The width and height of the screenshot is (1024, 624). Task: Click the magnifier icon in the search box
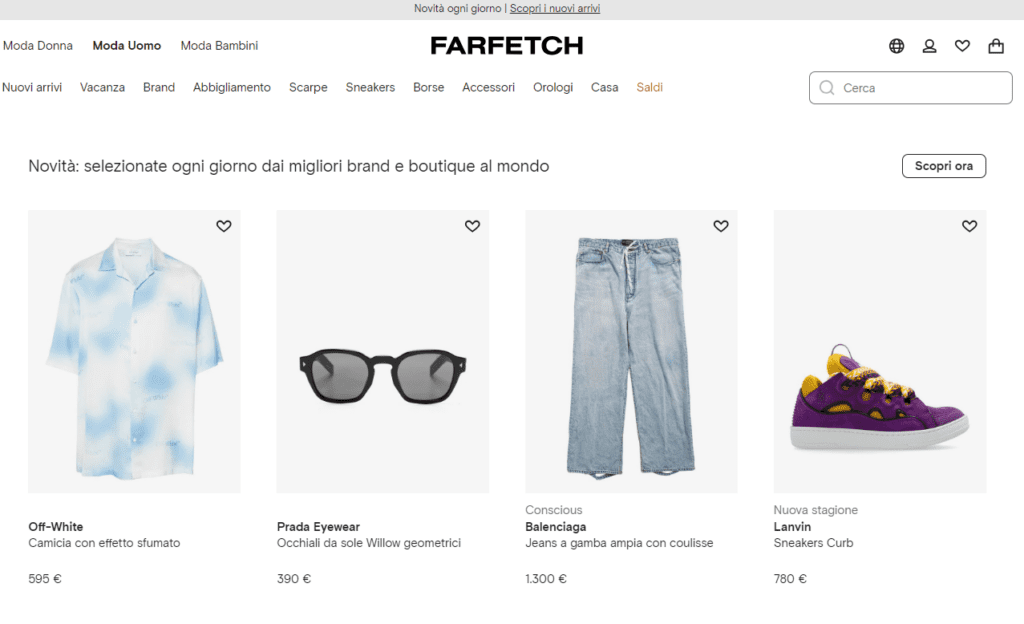point(827,88)
